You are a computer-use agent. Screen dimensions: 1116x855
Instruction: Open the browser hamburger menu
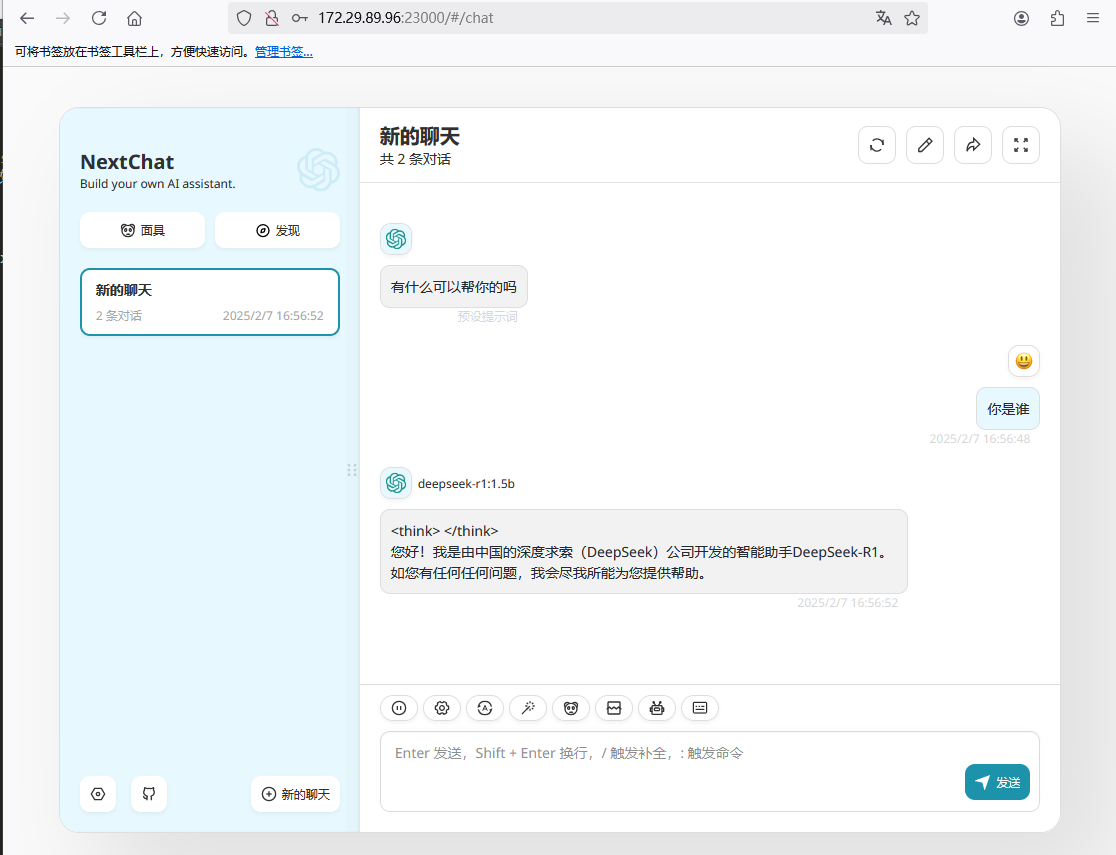point(1093,19)
